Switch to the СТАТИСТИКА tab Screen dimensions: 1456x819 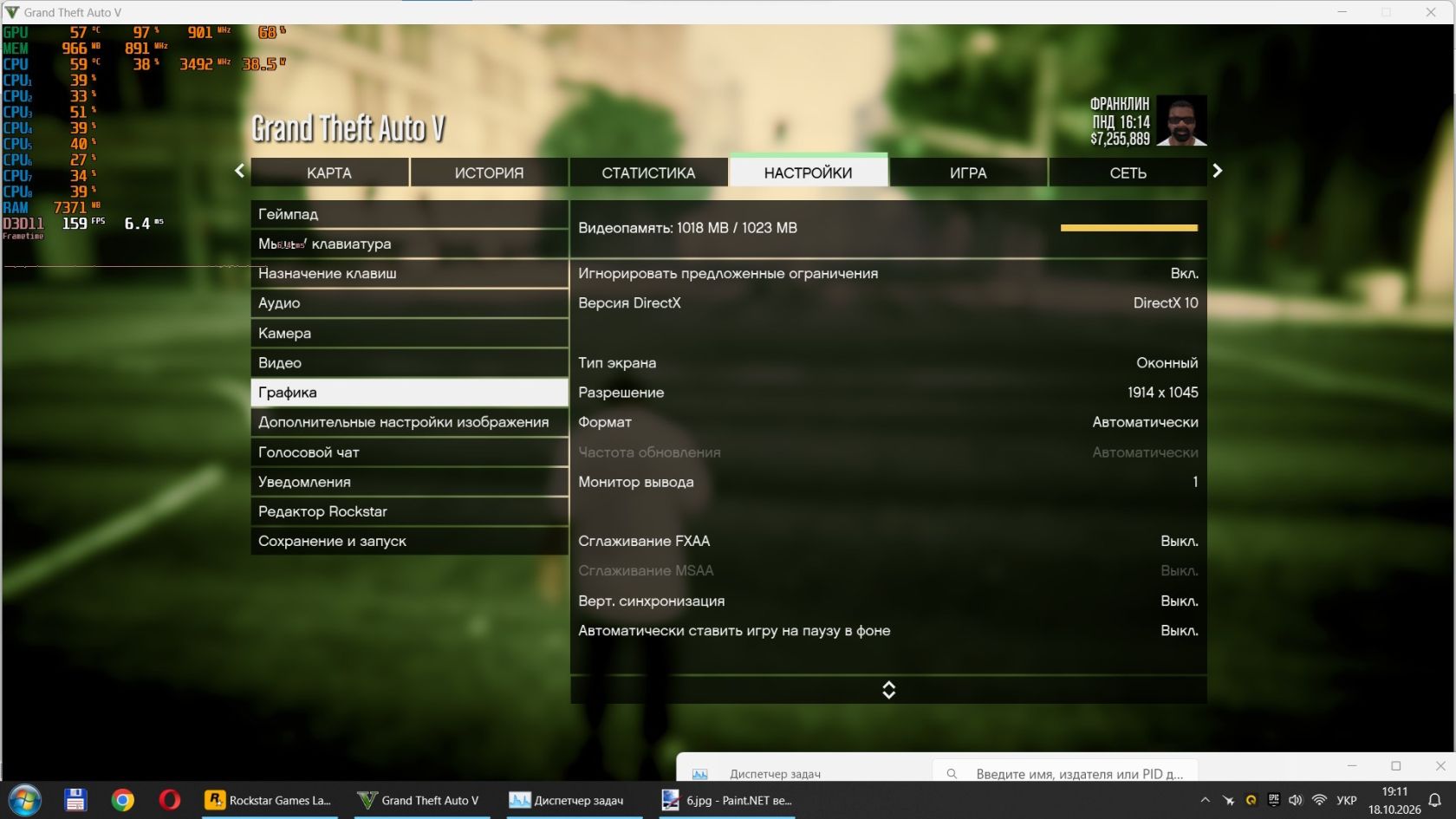(648, 172)
